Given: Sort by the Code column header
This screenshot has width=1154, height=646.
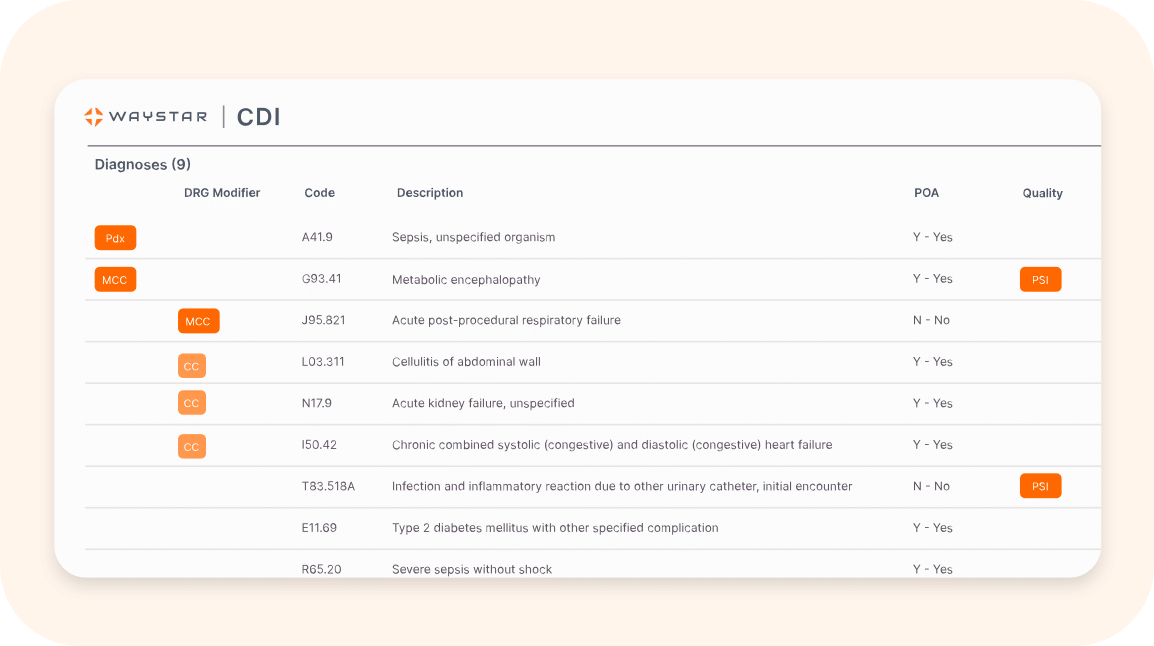Looking at the screenshot, I should 319,193.
